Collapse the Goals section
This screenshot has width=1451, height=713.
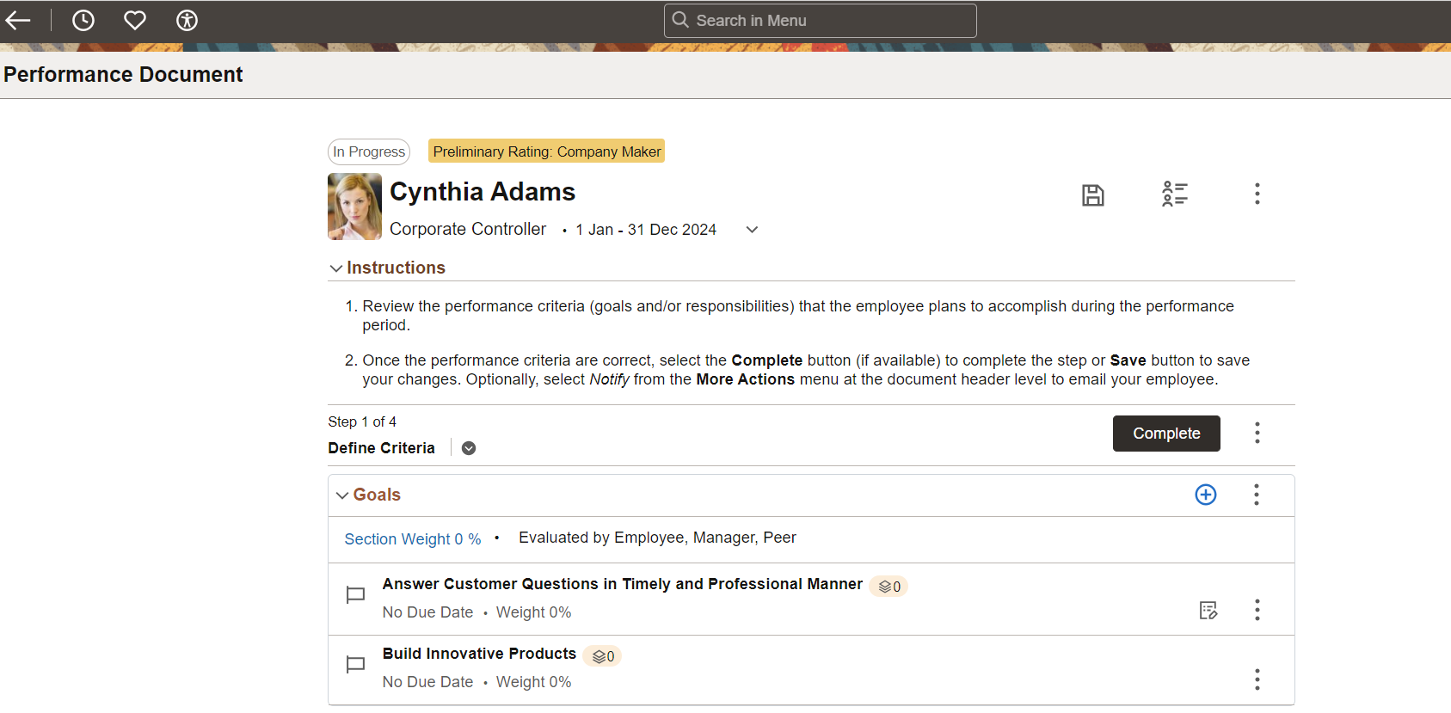(x=342, y=495)
